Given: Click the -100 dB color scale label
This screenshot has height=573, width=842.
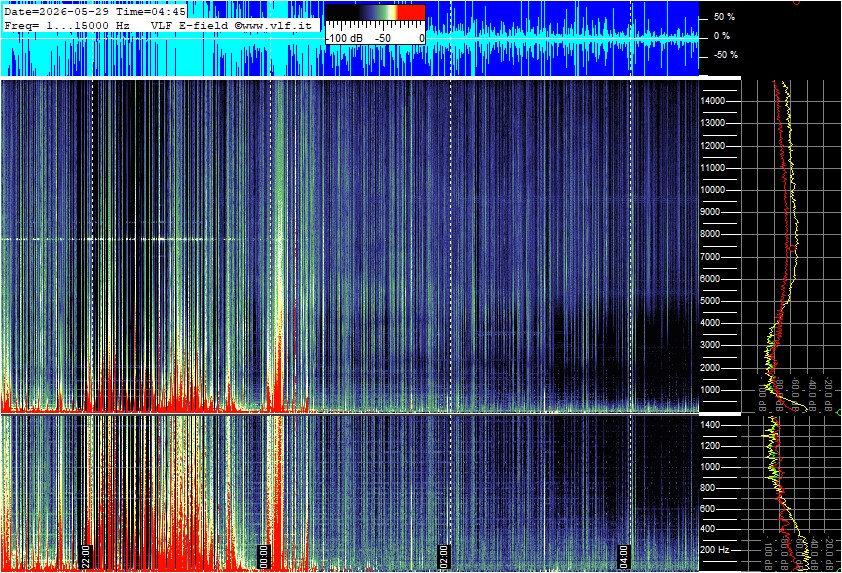Looking at the screenshot, I should (344, 39).
